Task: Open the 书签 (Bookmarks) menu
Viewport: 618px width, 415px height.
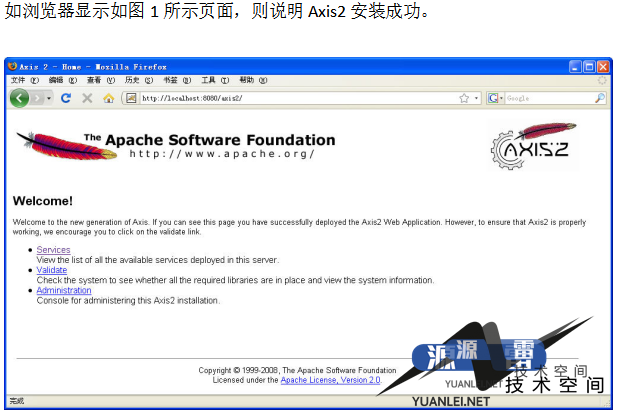Action: pos(177,80)
